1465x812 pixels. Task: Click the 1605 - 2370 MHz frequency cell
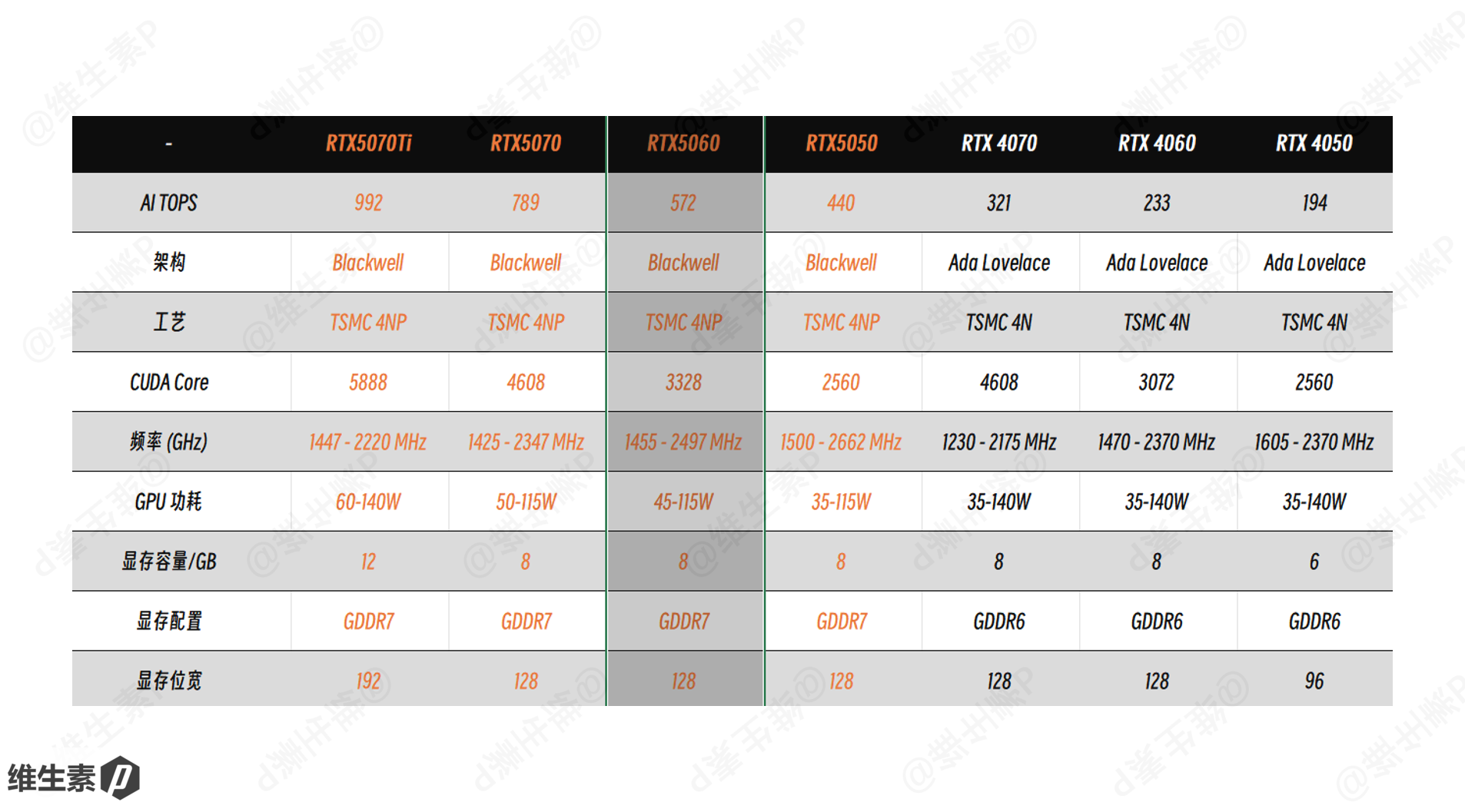tap(1314, 442)
